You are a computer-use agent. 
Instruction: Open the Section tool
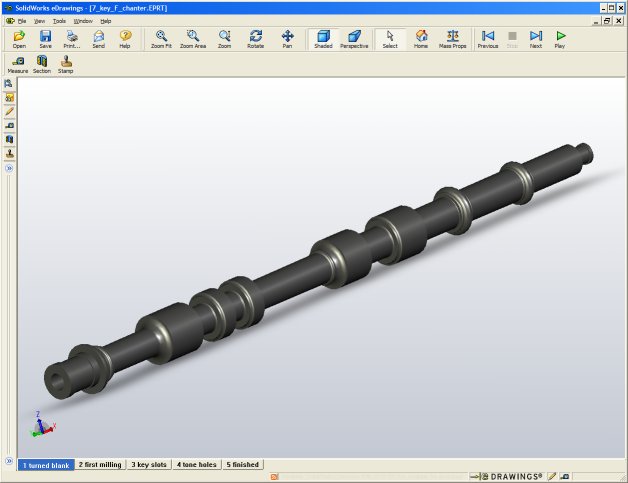(x=42, y=64)
